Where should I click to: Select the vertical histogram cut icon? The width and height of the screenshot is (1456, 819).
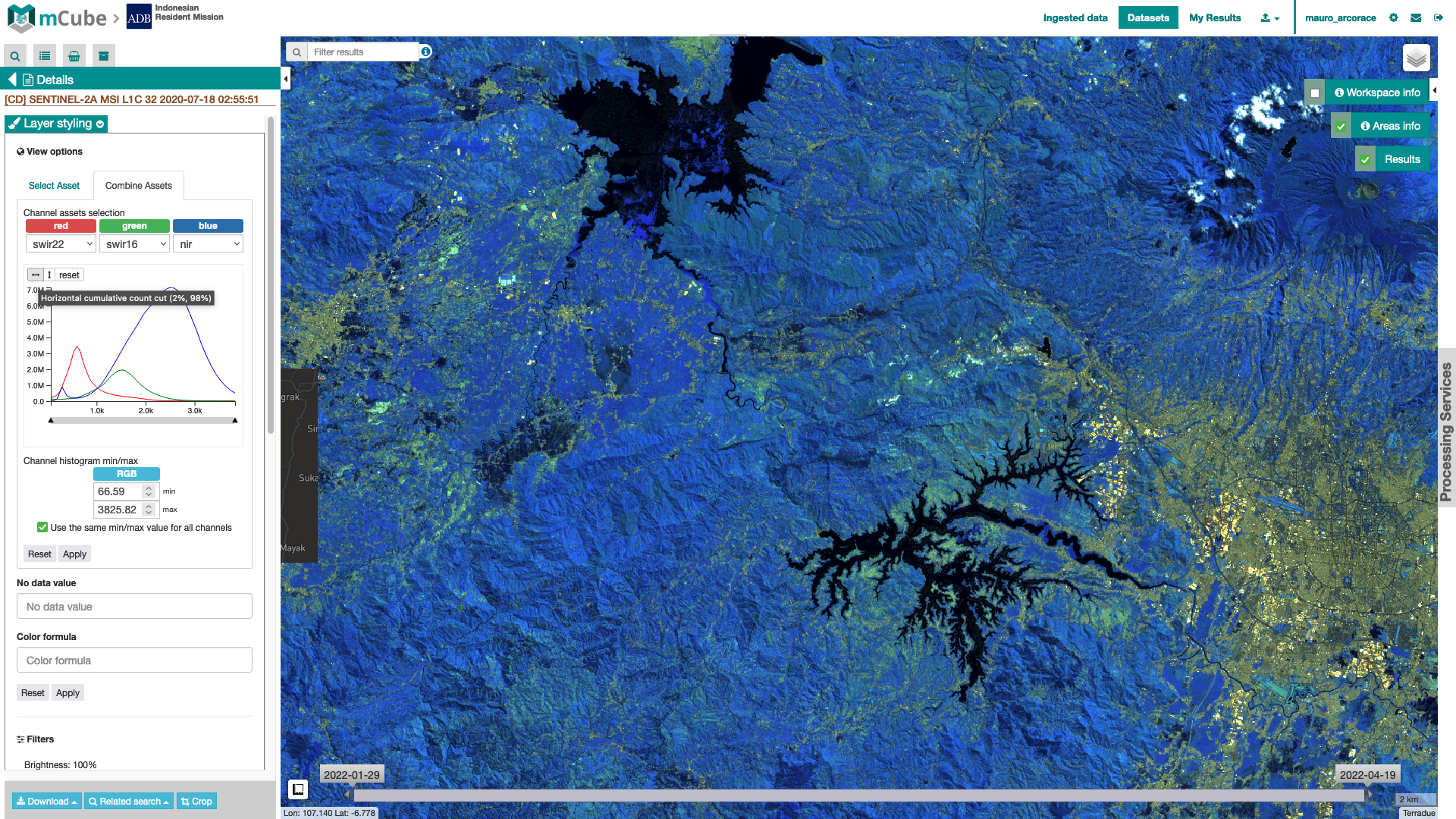click(x=49, y=275)
